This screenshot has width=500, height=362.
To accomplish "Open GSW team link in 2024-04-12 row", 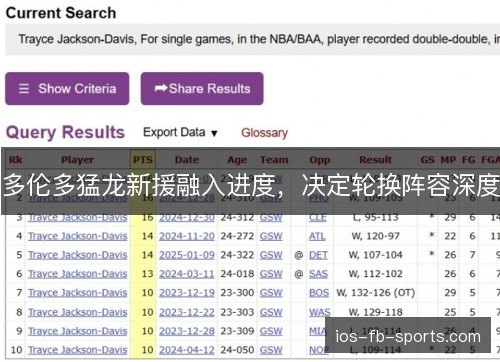I will coord(271,350).
